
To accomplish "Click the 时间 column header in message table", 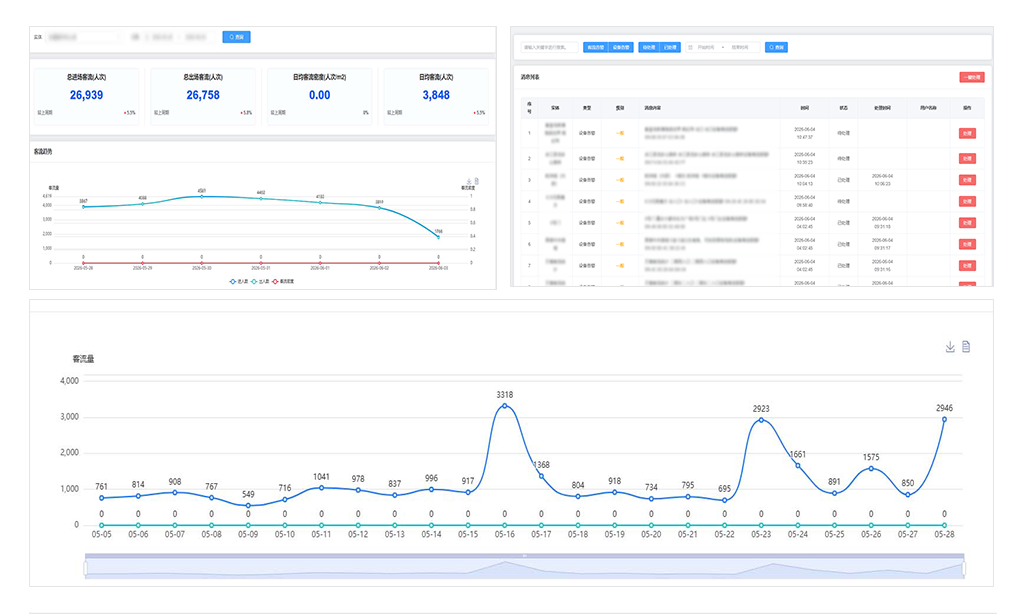I will 805,108.
